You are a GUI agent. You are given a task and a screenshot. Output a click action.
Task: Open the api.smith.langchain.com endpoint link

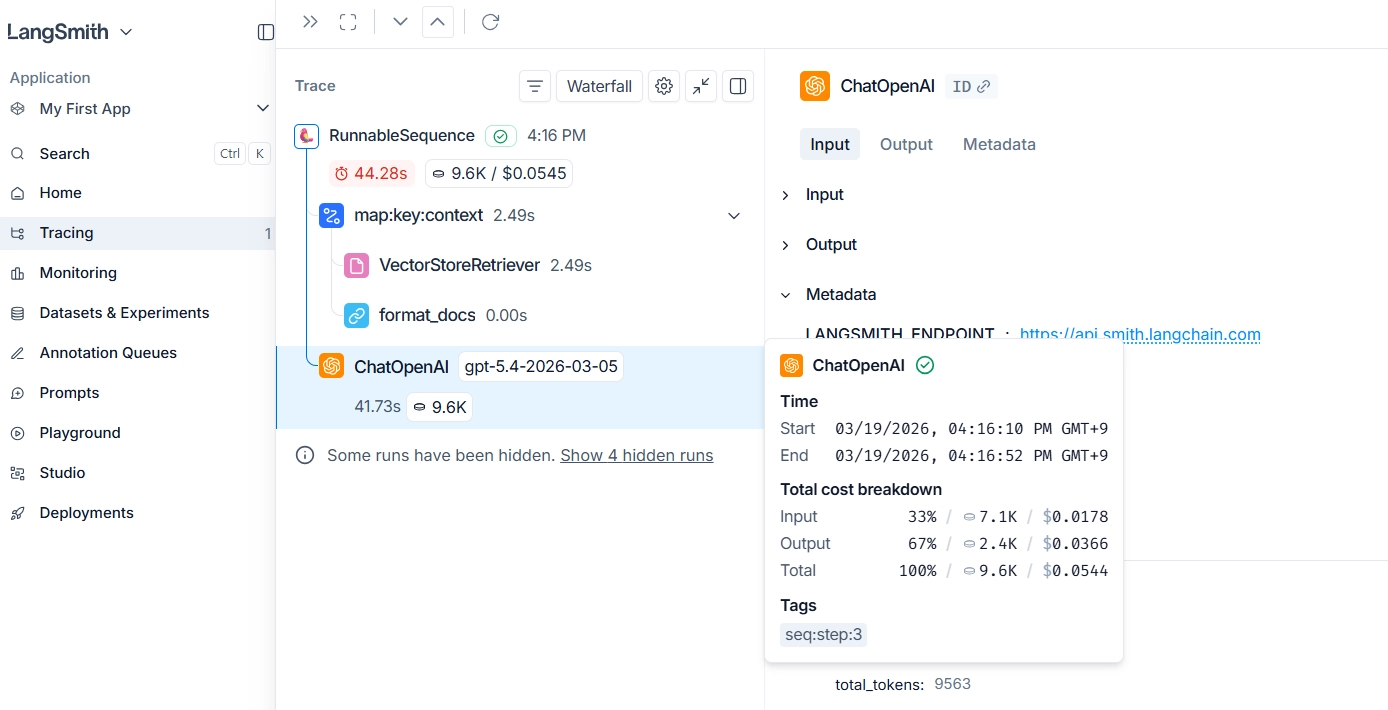tap(1140, 334)
